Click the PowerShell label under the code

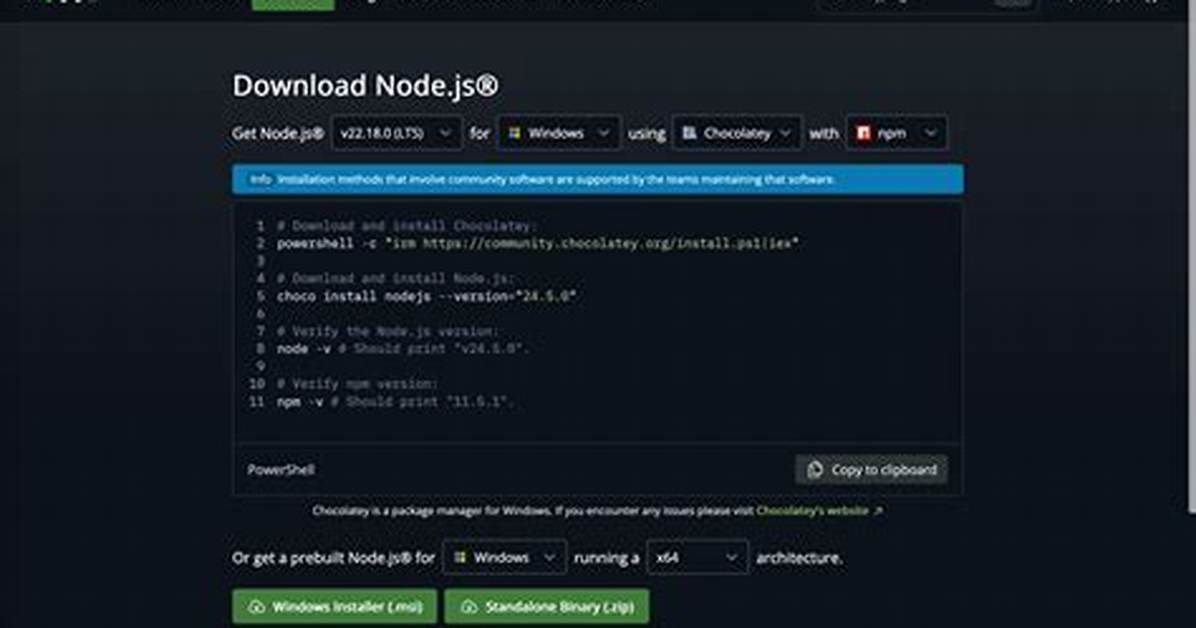[x=281, y=469]
